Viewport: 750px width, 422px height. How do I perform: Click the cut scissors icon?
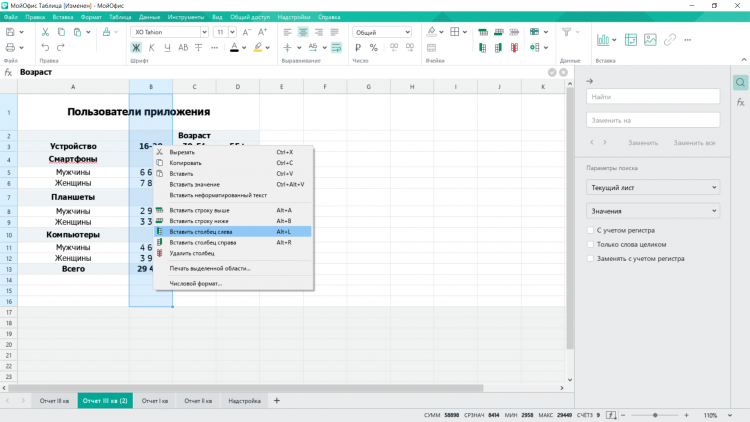tap(46, 32)
